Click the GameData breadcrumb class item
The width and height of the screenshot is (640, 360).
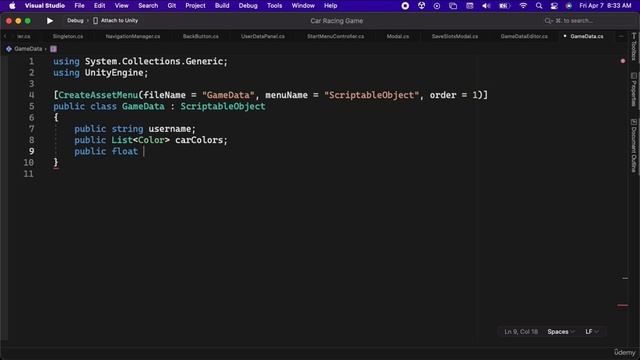28,49
